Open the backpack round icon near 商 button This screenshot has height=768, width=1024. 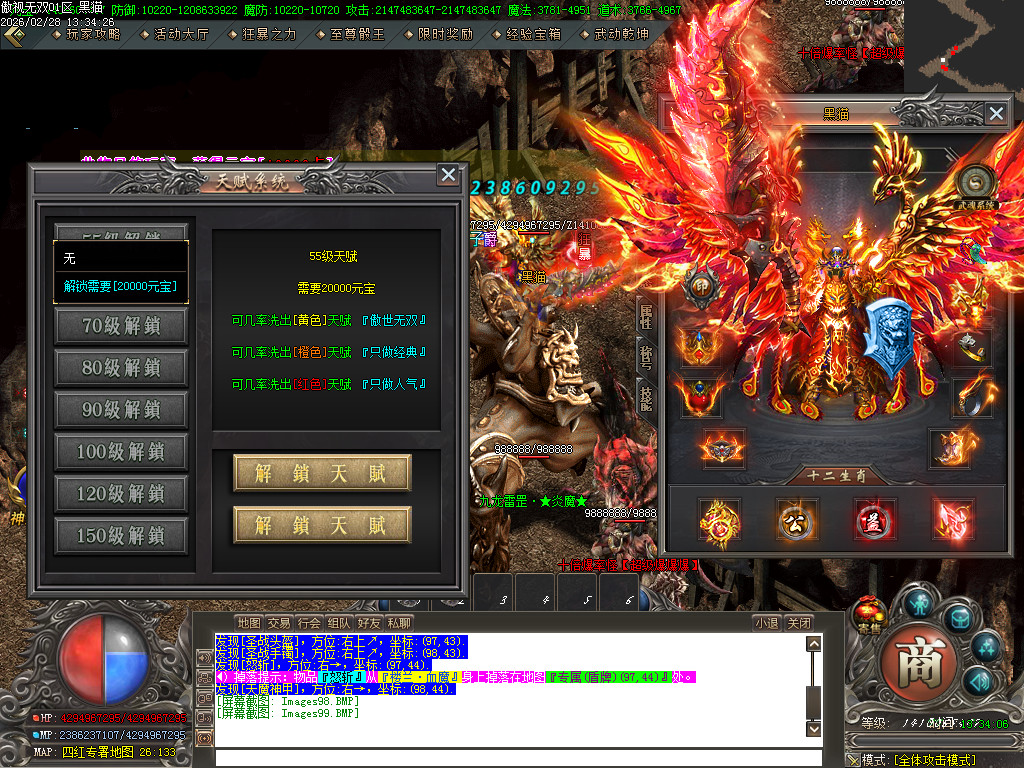coord(958,620)
